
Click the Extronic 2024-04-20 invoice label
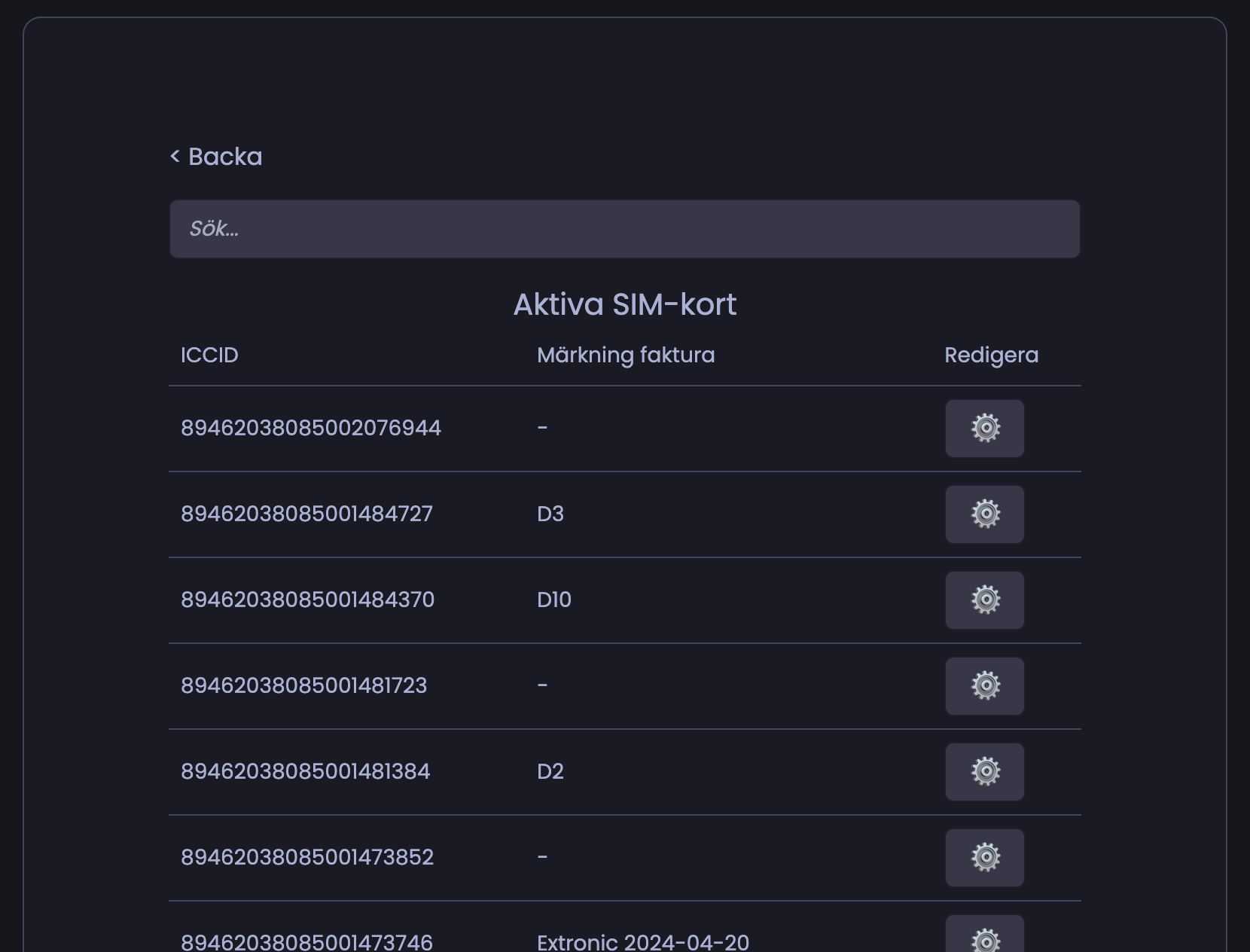click(642, 942)
